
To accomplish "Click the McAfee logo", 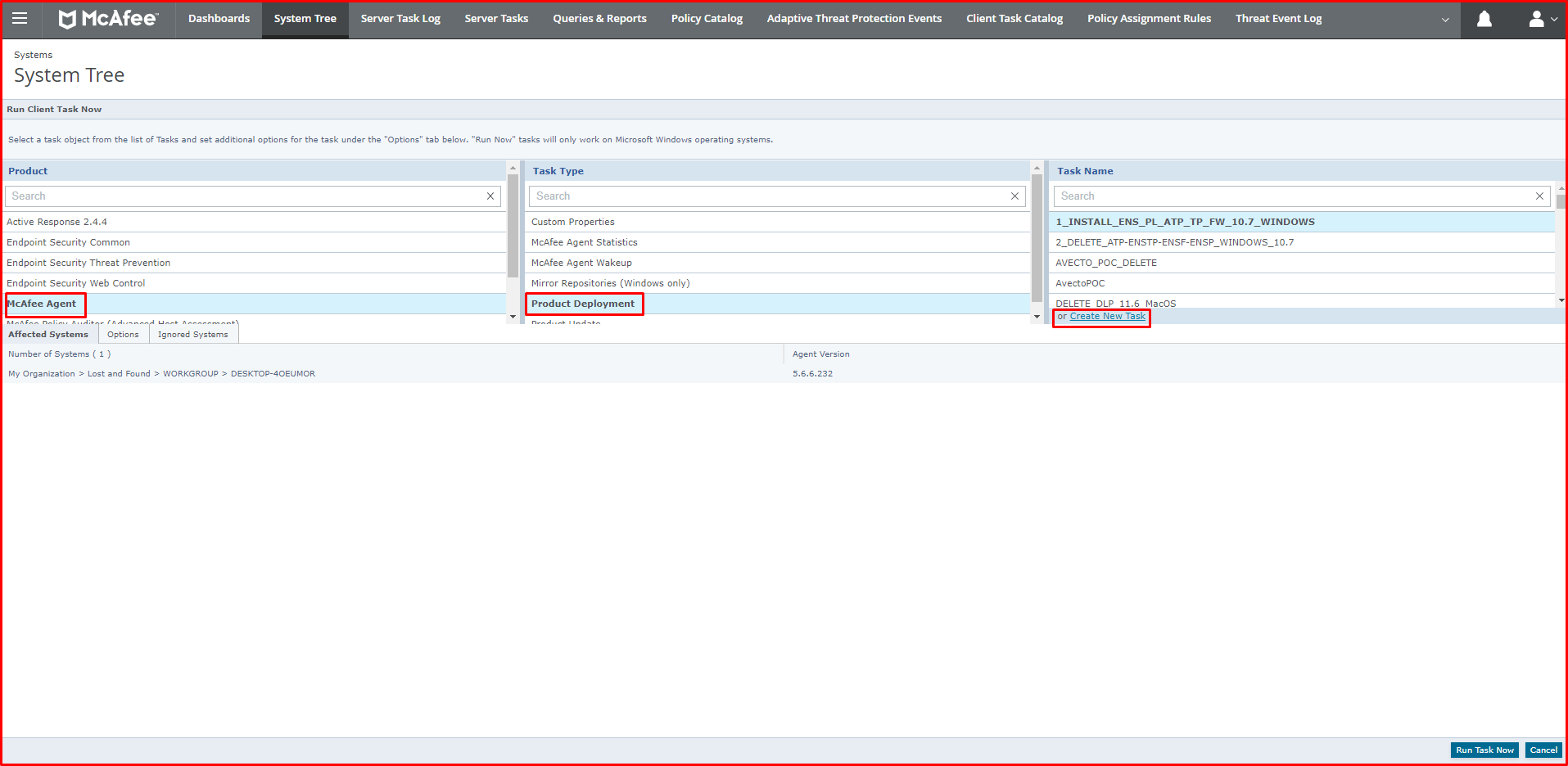I will [x=108, y=18].
